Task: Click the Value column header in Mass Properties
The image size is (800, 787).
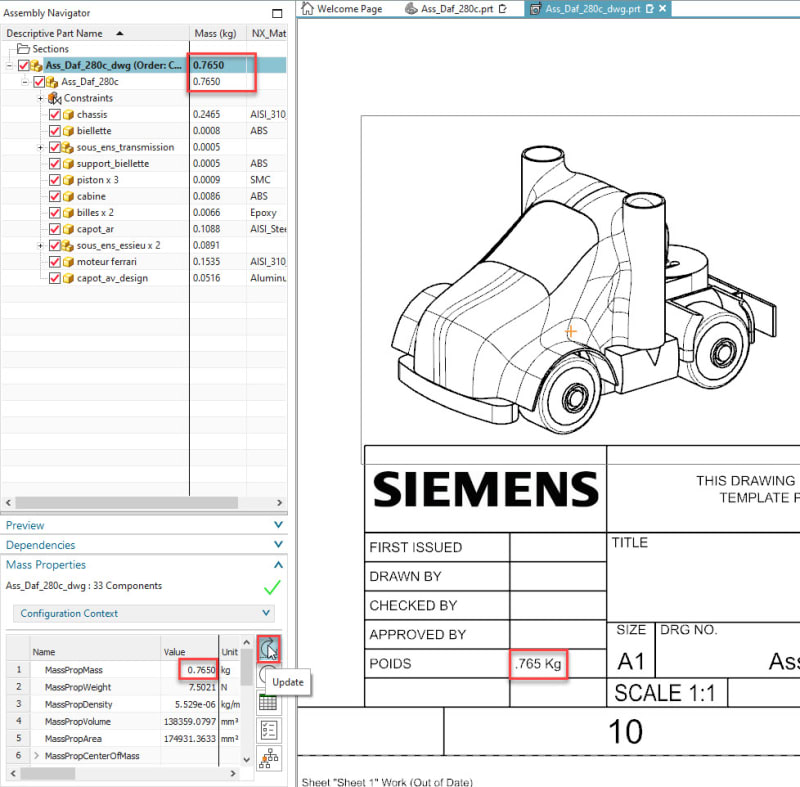Action: point(189,652)
